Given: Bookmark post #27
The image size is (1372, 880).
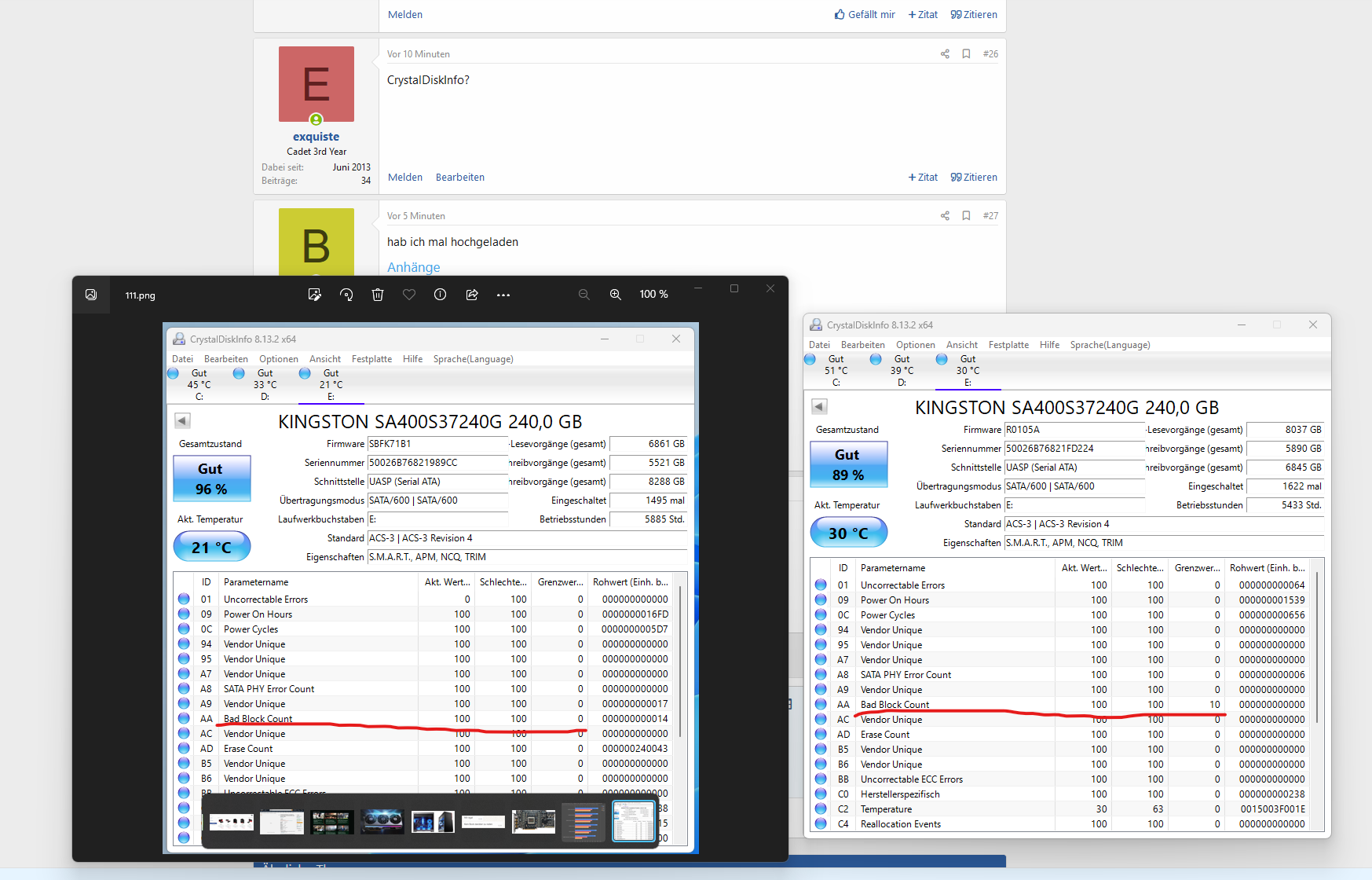Looking at the screenshot, I should pyautogui.click(x=966, y=216).
